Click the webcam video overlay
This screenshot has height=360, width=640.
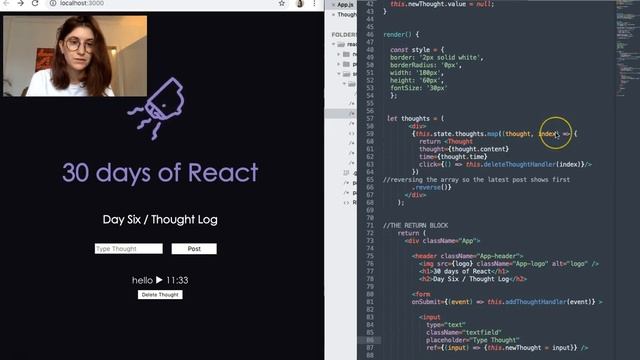coord(75,56)
